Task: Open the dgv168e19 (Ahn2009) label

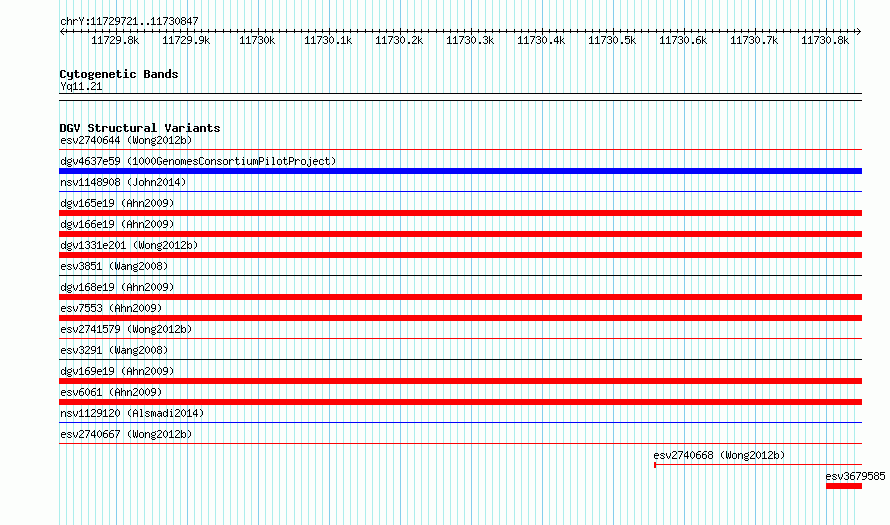Action: 117,287
